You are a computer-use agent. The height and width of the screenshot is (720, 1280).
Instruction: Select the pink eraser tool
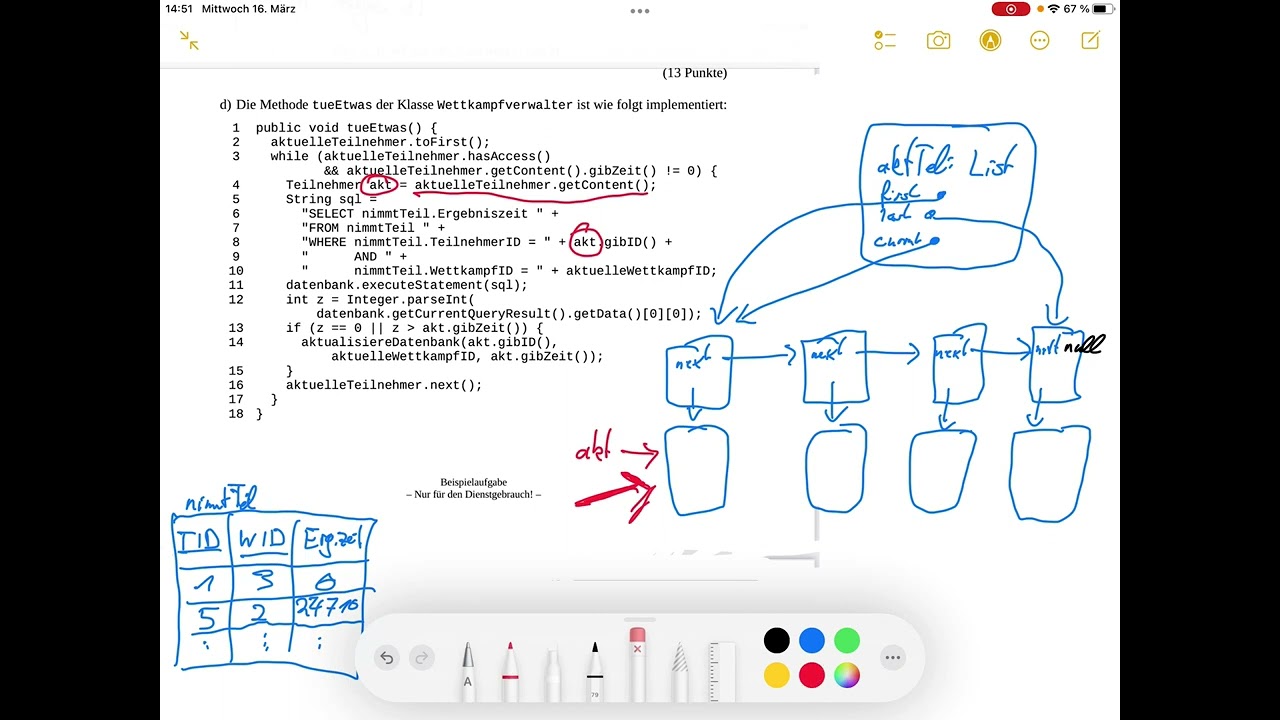pyautogui.click(x=637, y=664)
